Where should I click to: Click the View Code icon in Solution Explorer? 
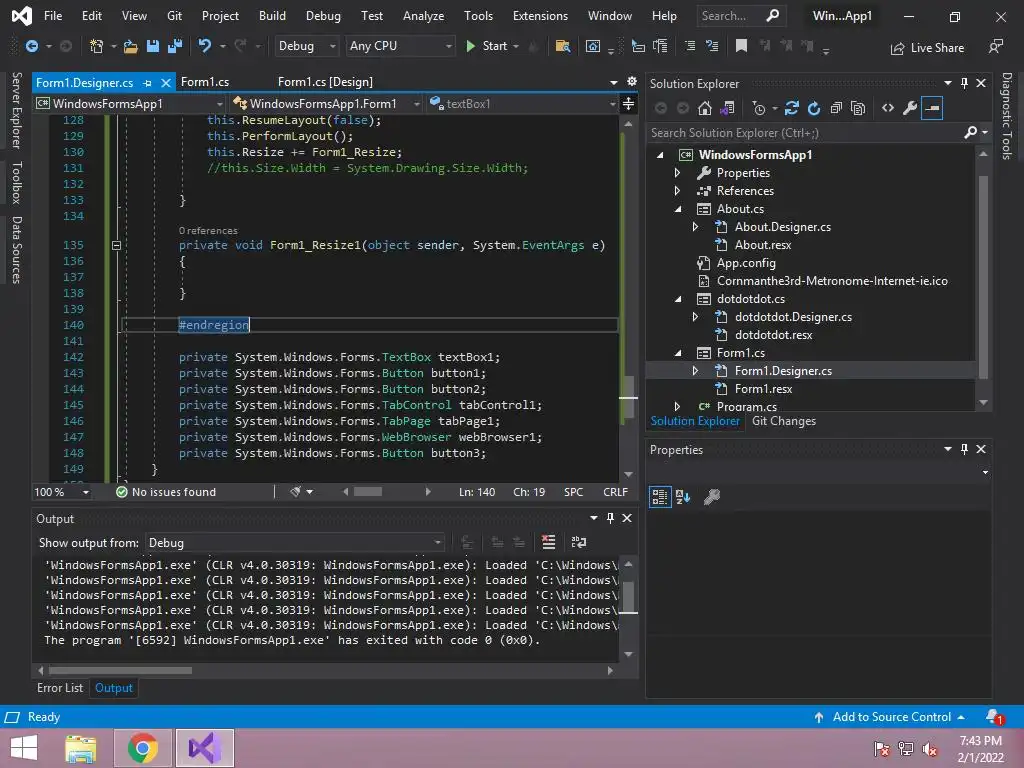point(887,108)
